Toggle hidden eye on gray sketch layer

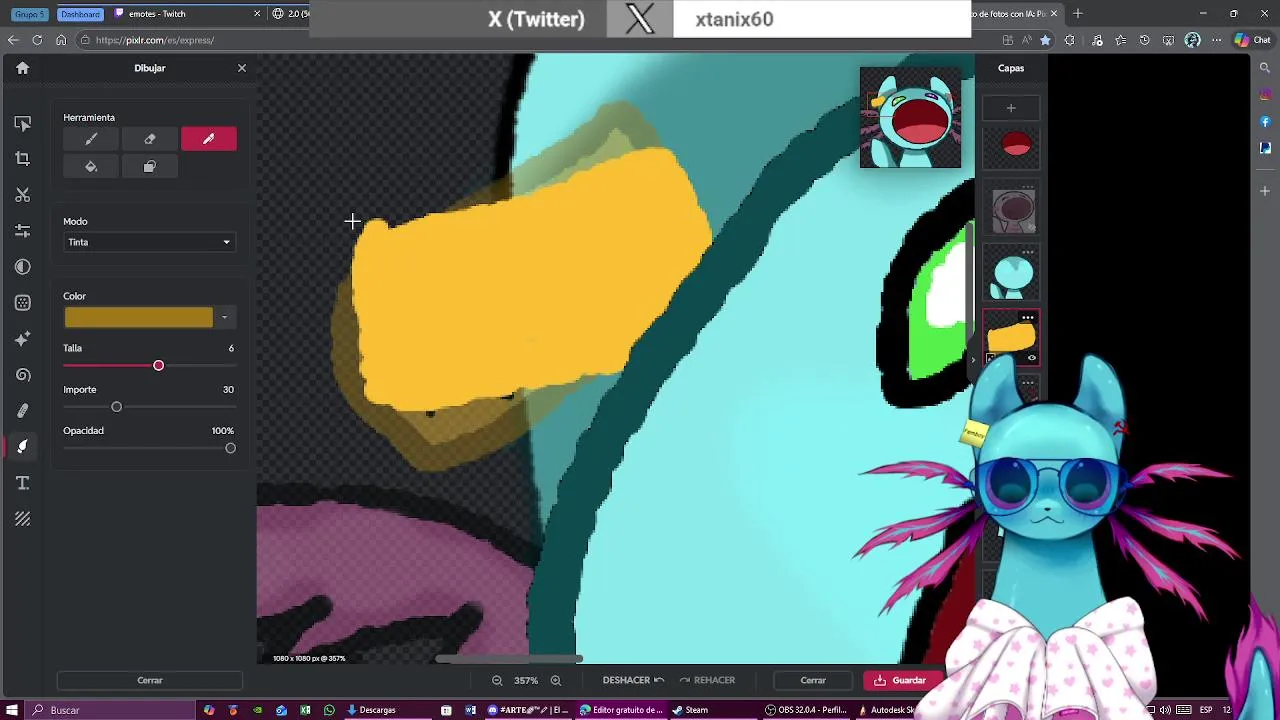[x=1032, y=228]
